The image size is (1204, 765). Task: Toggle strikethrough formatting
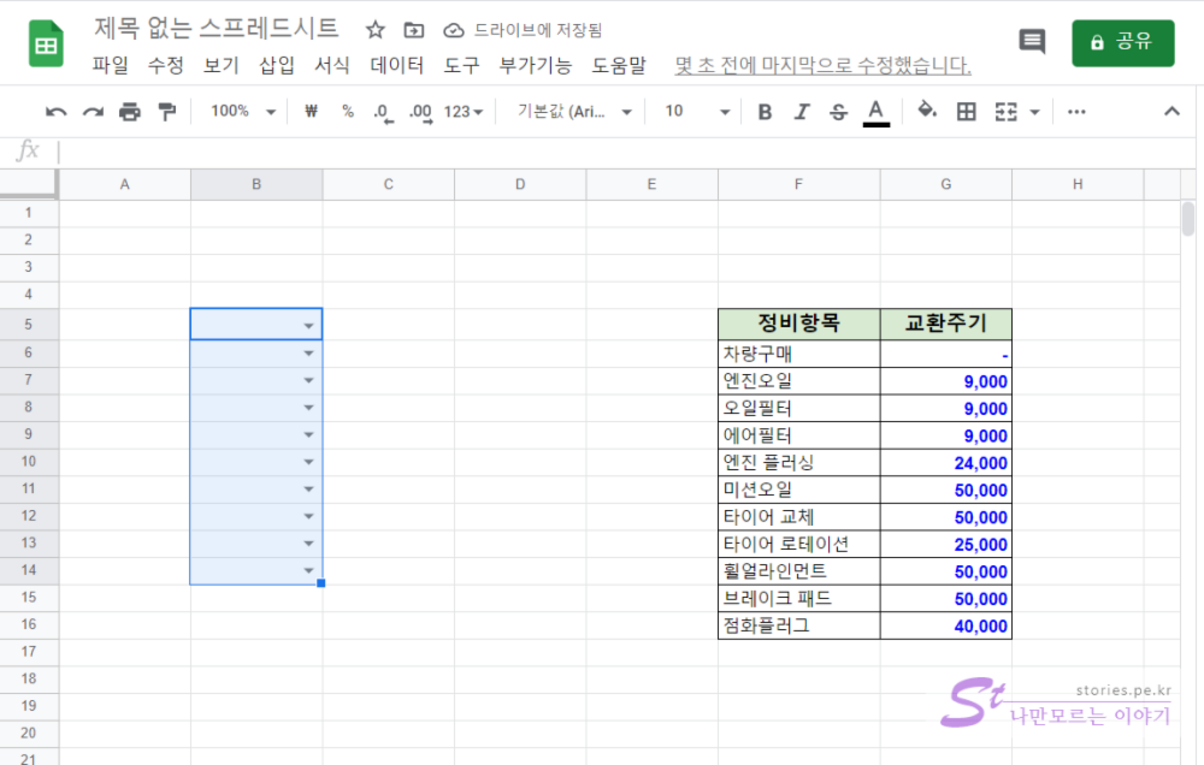pyautogui.click(x=838, y=112)
